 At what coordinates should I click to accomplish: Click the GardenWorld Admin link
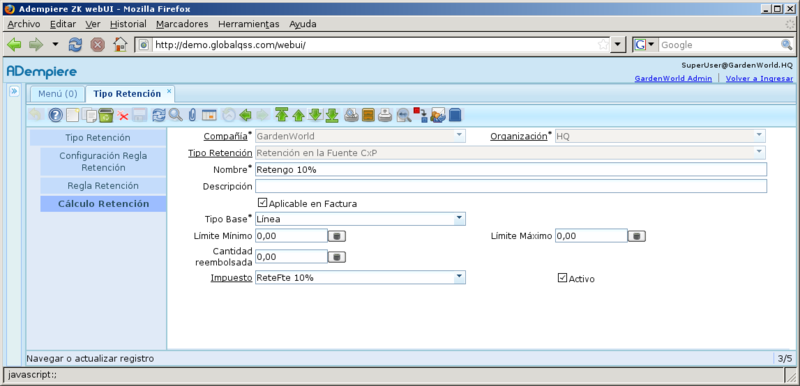pos(673,79)
